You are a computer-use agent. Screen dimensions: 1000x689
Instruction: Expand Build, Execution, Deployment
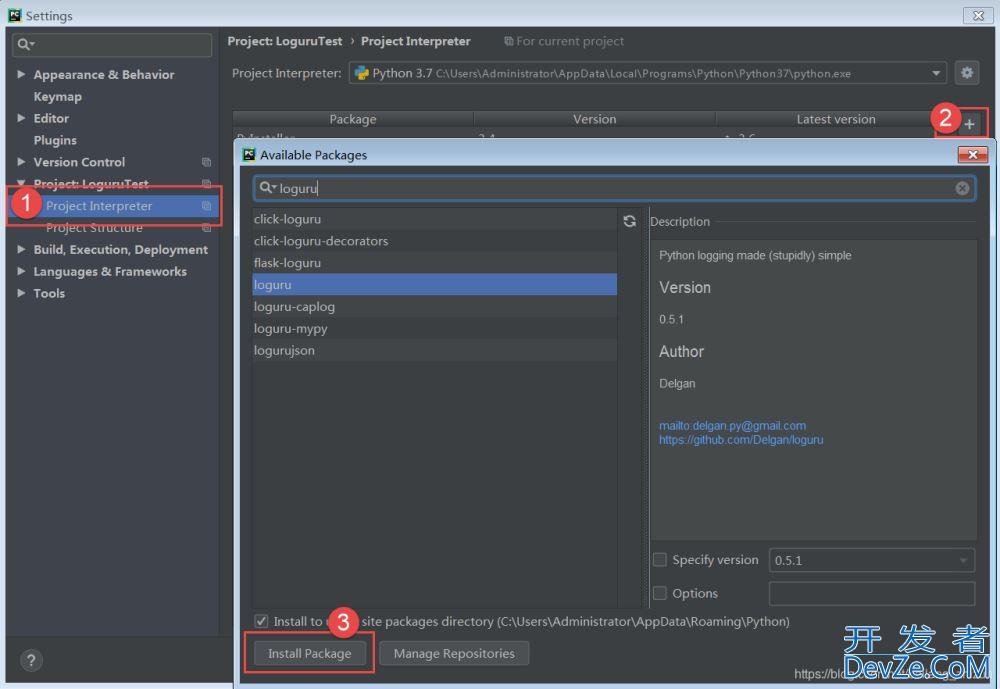pyautogui.click(x=21, y=249)
